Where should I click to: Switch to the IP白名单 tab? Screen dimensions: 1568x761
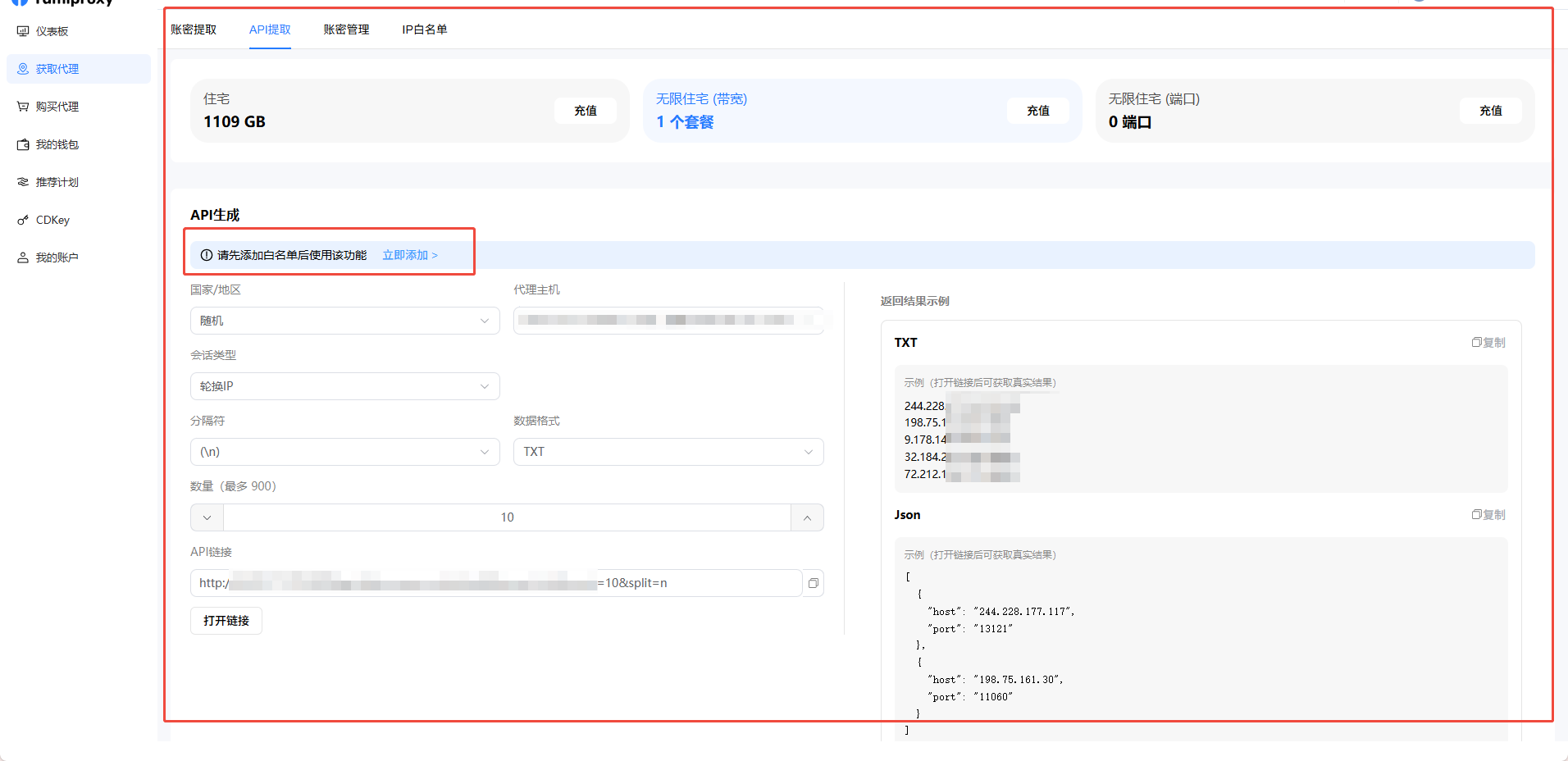tap(425, 30)
